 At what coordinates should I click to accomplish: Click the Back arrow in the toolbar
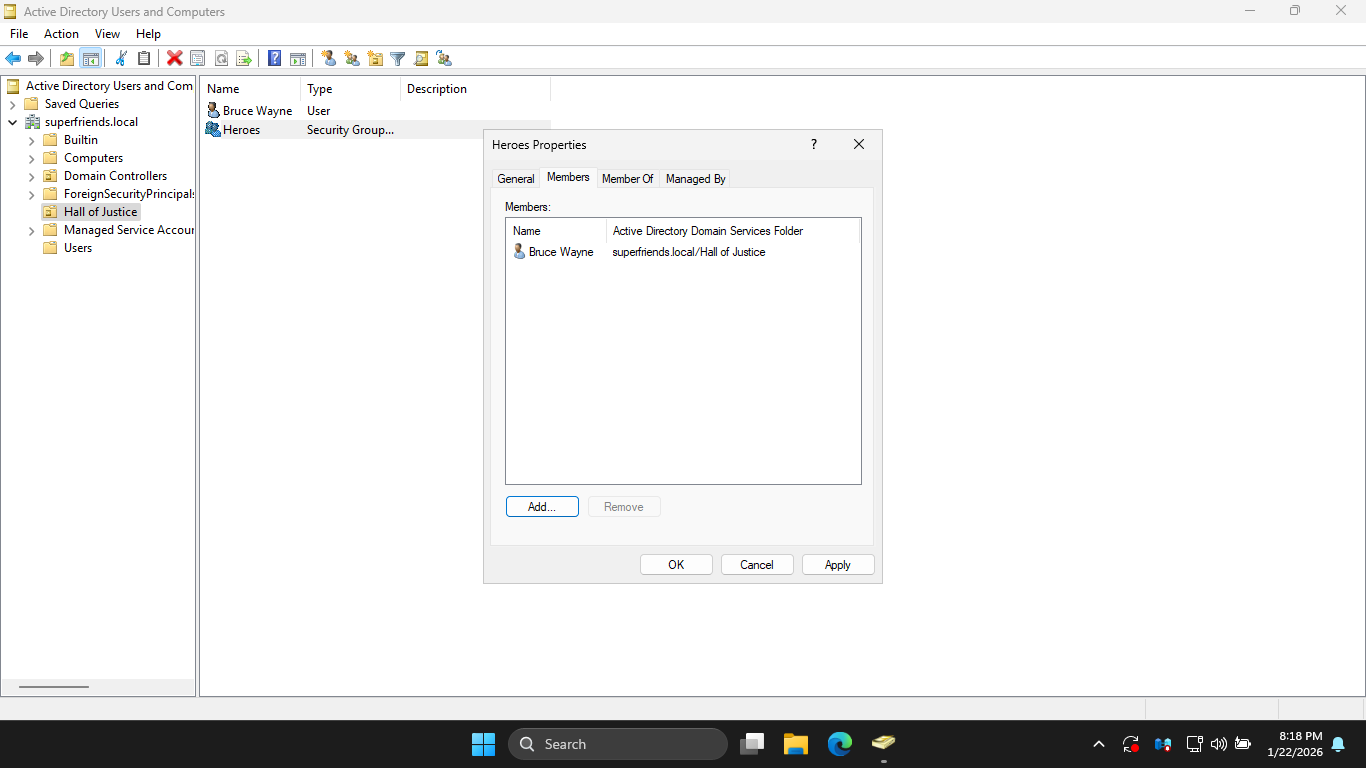[13, 59]
